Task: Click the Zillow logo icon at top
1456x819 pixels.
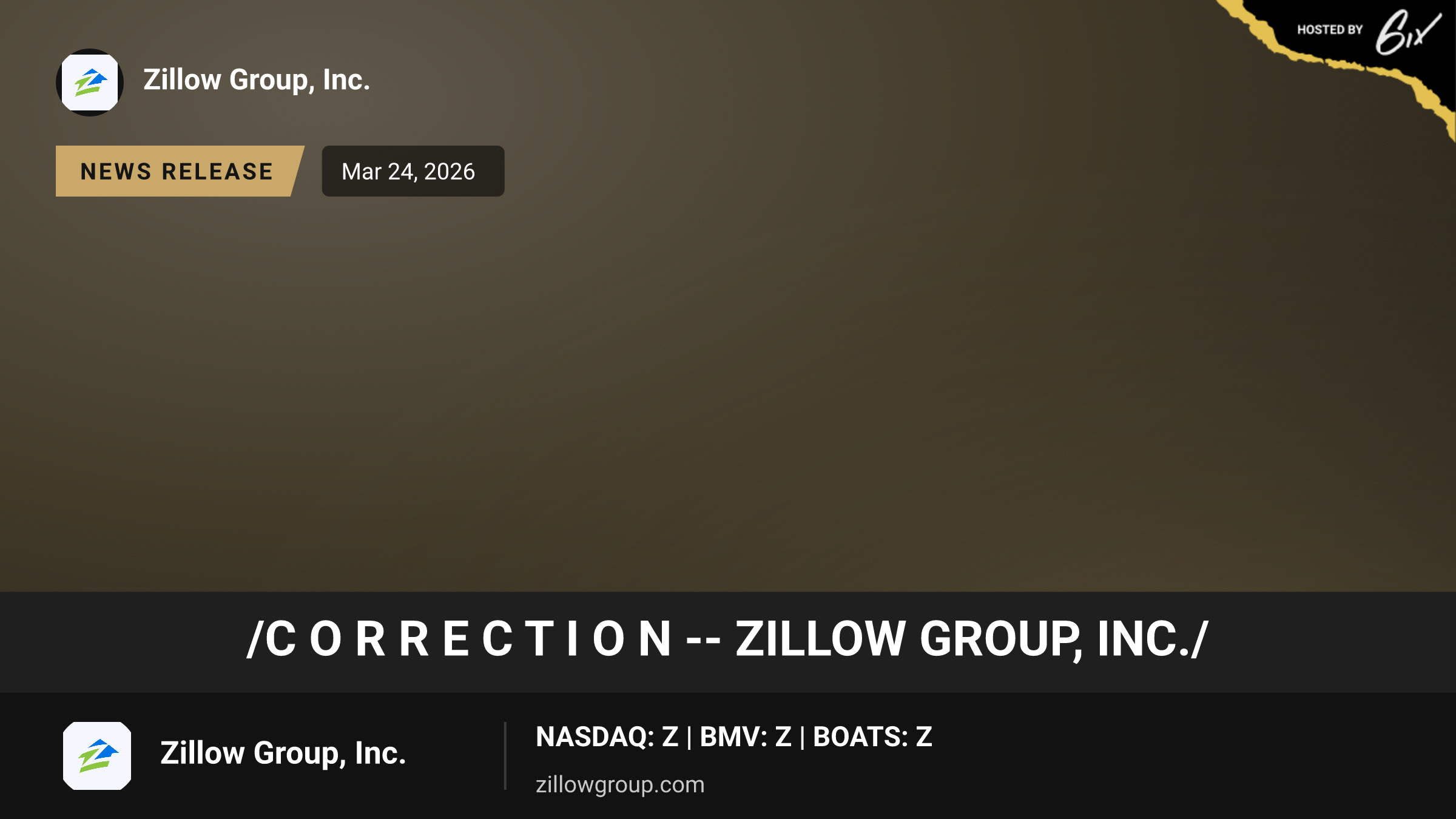Action: [x=90, y=83]
